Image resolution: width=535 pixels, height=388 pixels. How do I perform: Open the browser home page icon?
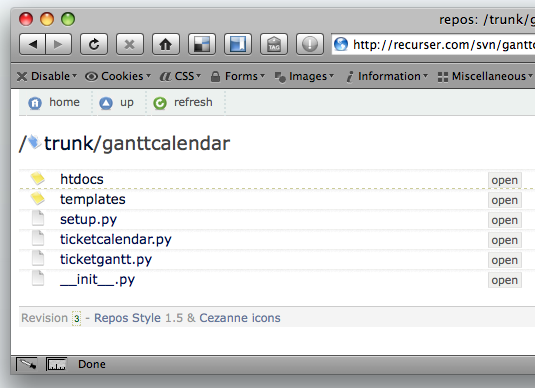tap(166, 44)
